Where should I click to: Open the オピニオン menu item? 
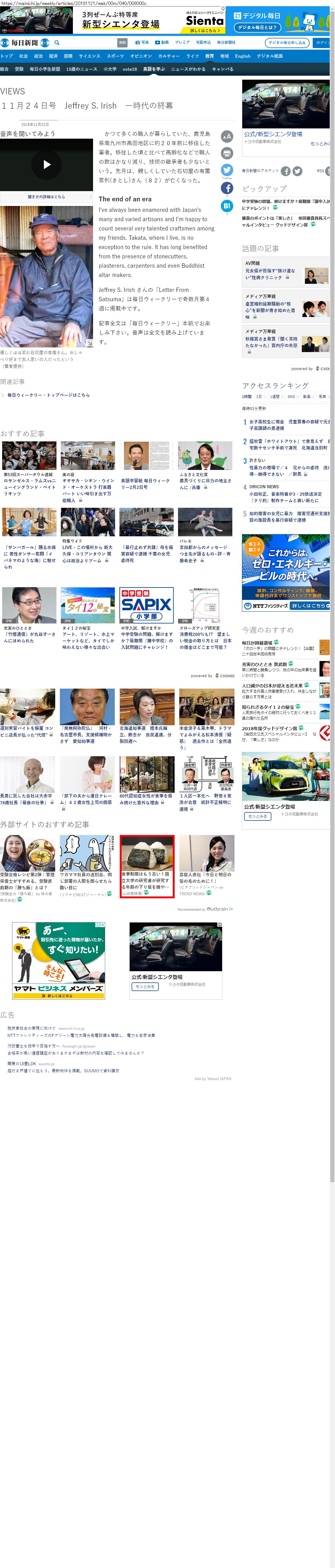141,56
